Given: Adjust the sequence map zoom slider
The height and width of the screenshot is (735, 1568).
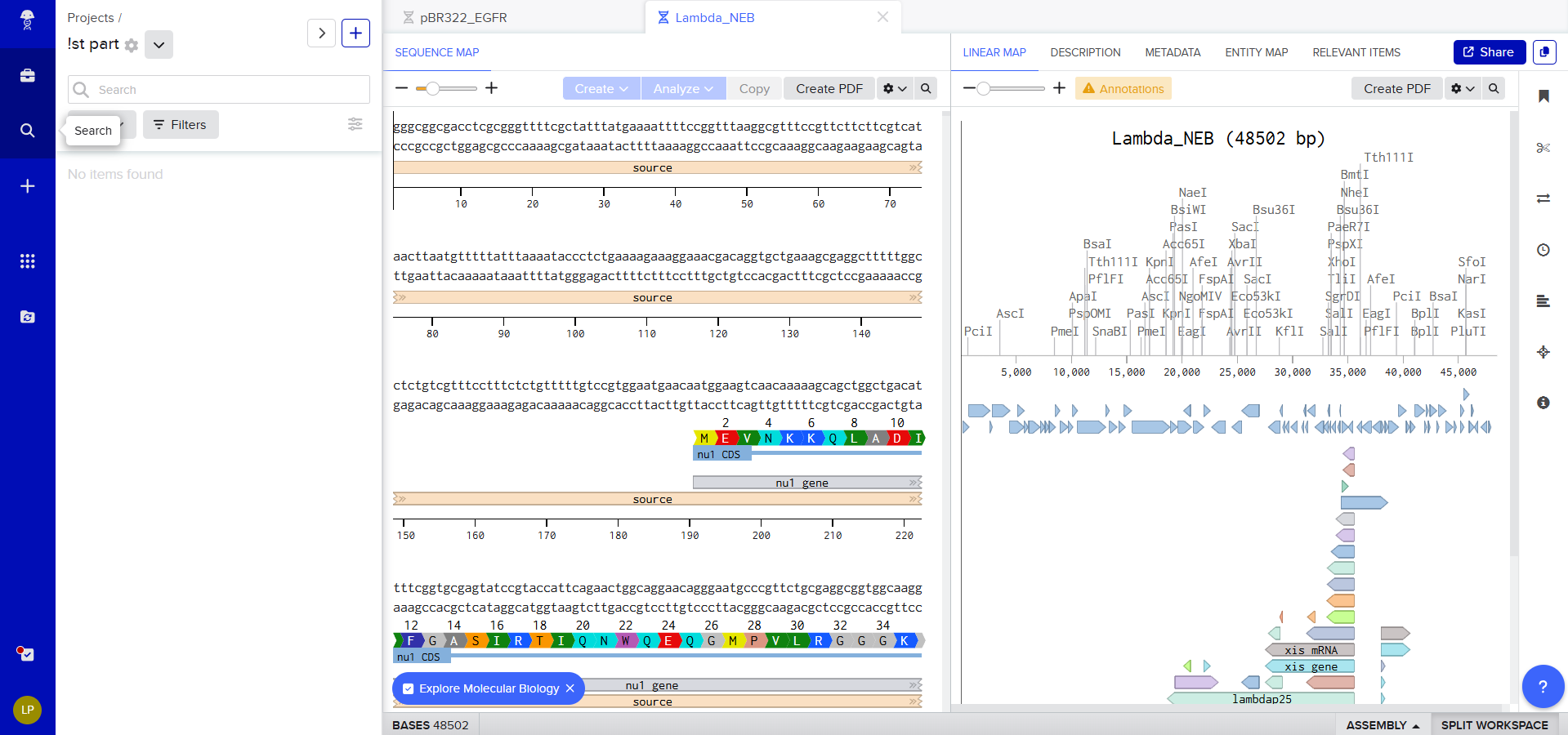Looking at the screenshot, I should [x=433, y=88].
